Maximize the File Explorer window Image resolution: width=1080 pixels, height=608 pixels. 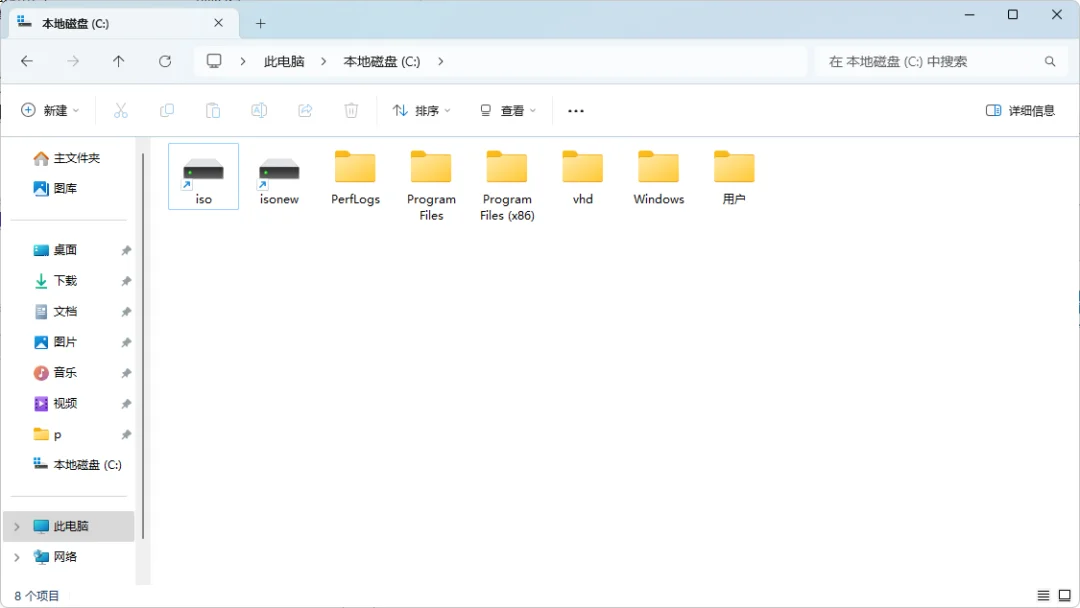[x=1012, y=14]
